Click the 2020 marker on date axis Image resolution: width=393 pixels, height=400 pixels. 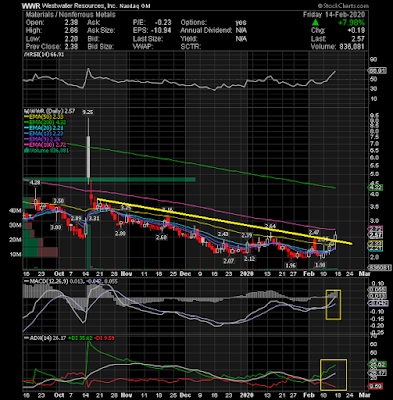[247, 274]
